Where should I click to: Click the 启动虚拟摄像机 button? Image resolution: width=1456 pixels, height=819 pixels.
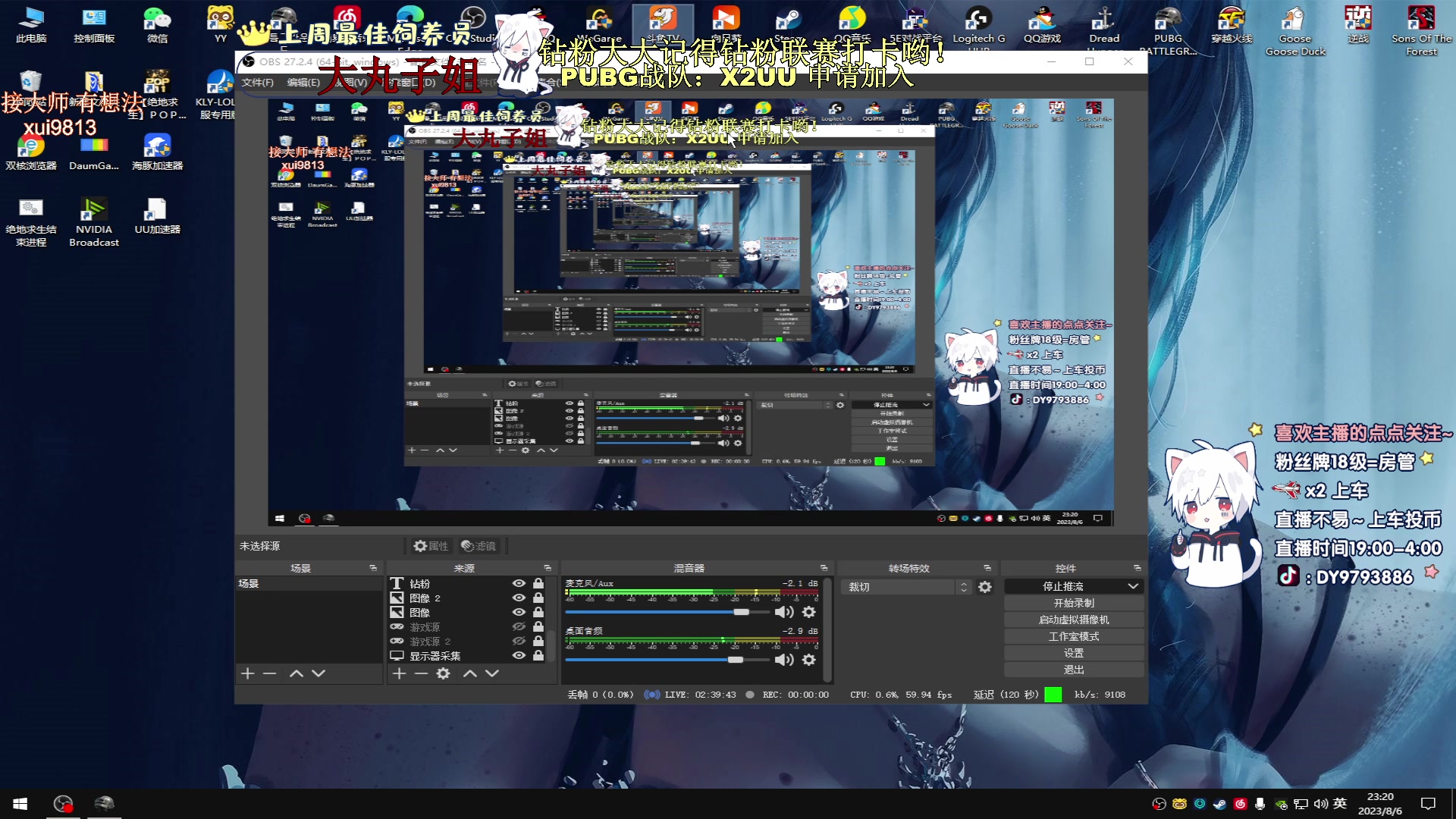1074,620
